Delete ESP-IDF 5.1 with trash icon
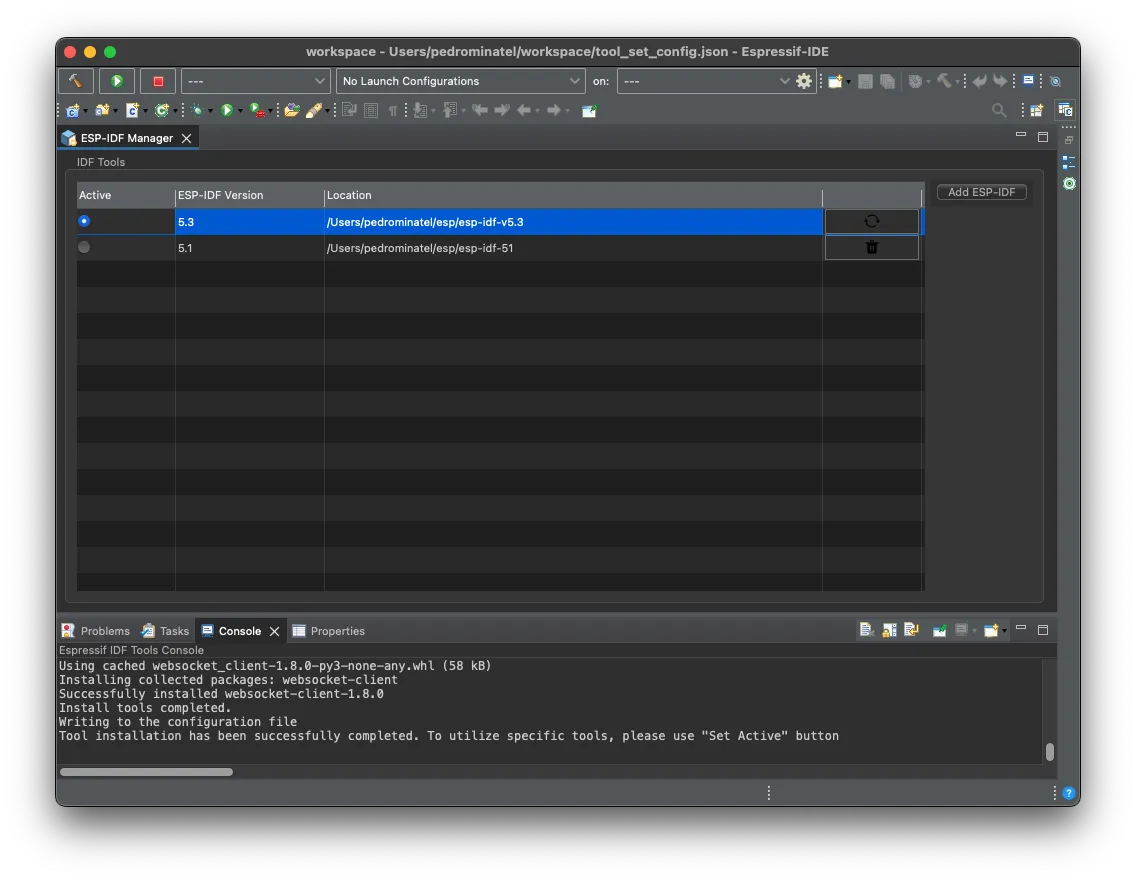Screen dimensions: 1136x880 pyautogui.click(x=871, y=248)
